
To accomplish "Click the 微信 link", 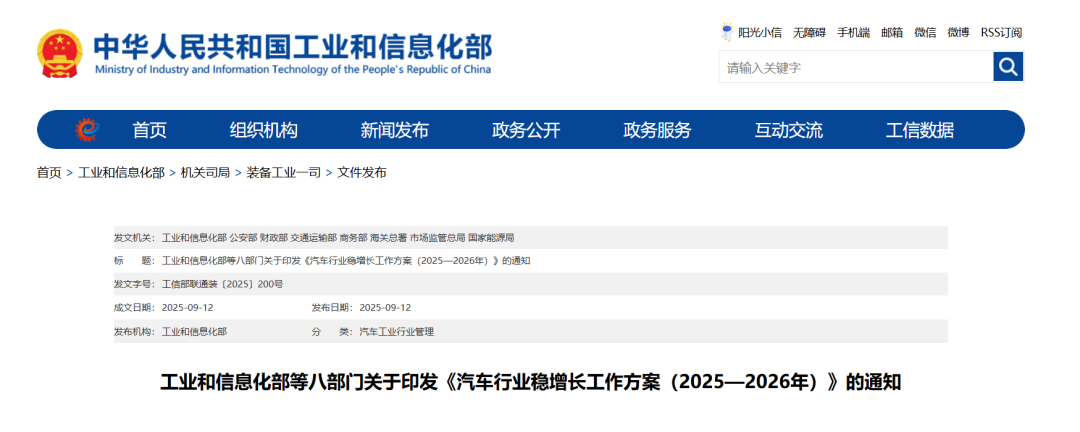I will click(x=925, y=32).
